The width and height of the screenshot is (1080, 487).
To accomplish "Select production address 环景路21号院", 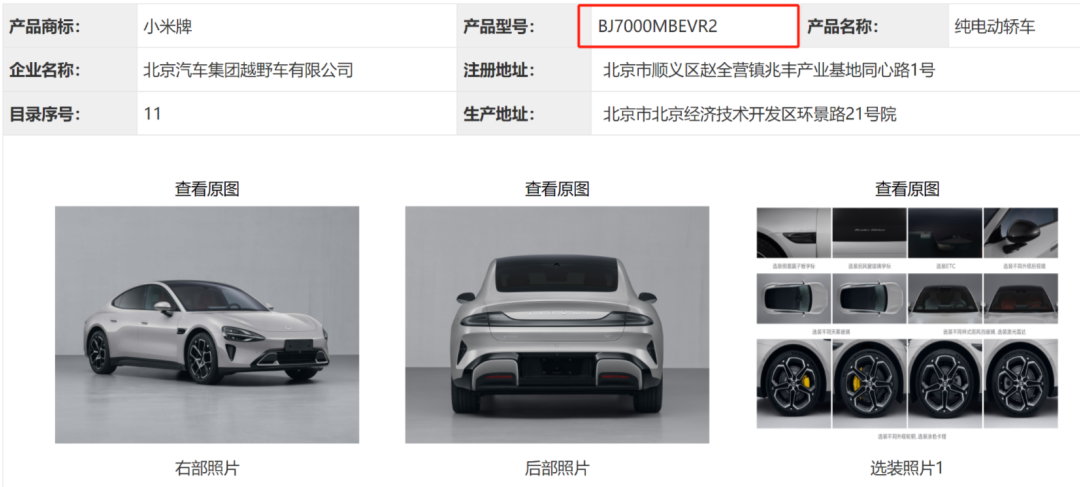I will click(749, 114).
